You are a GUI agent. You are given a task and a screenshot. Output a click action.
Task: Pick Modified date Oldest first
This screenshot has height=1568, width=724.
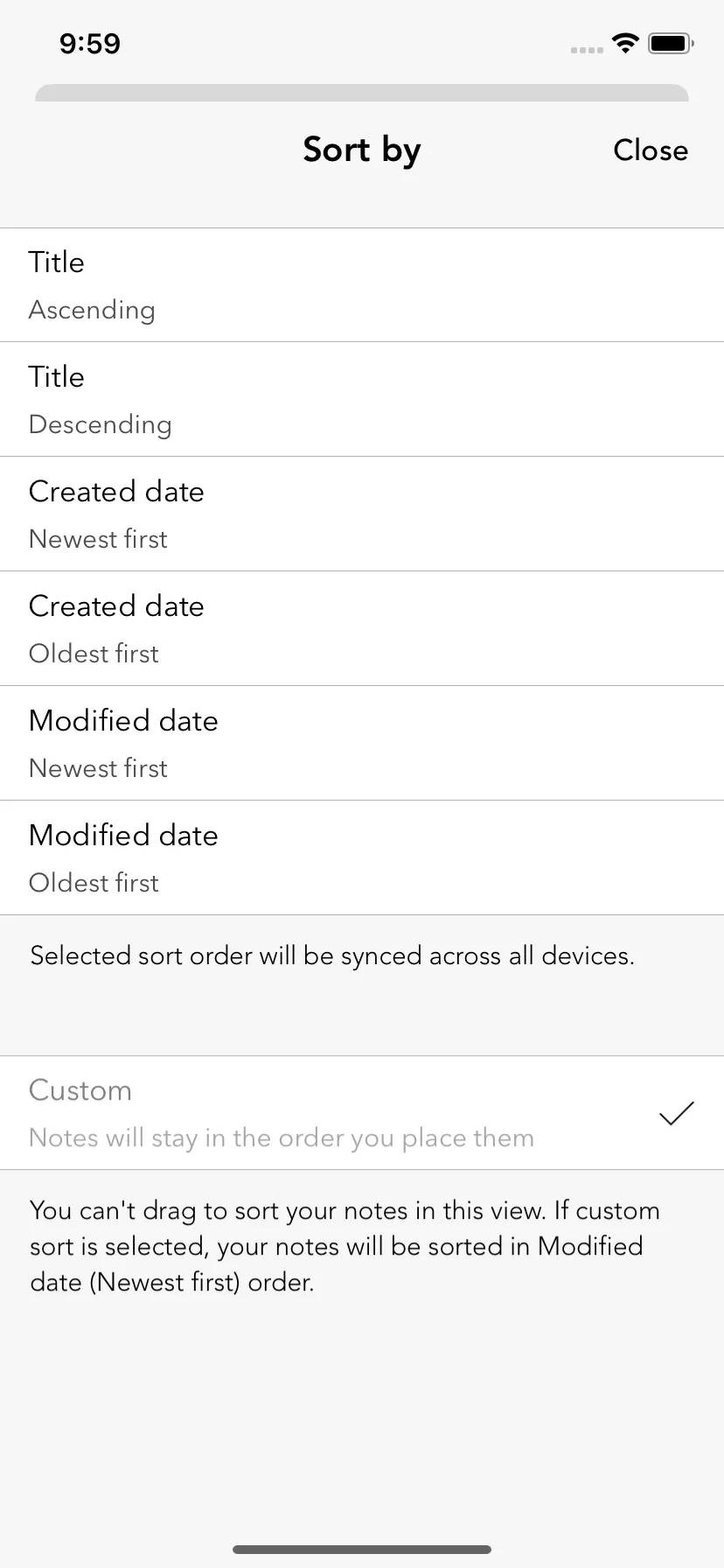362,858
